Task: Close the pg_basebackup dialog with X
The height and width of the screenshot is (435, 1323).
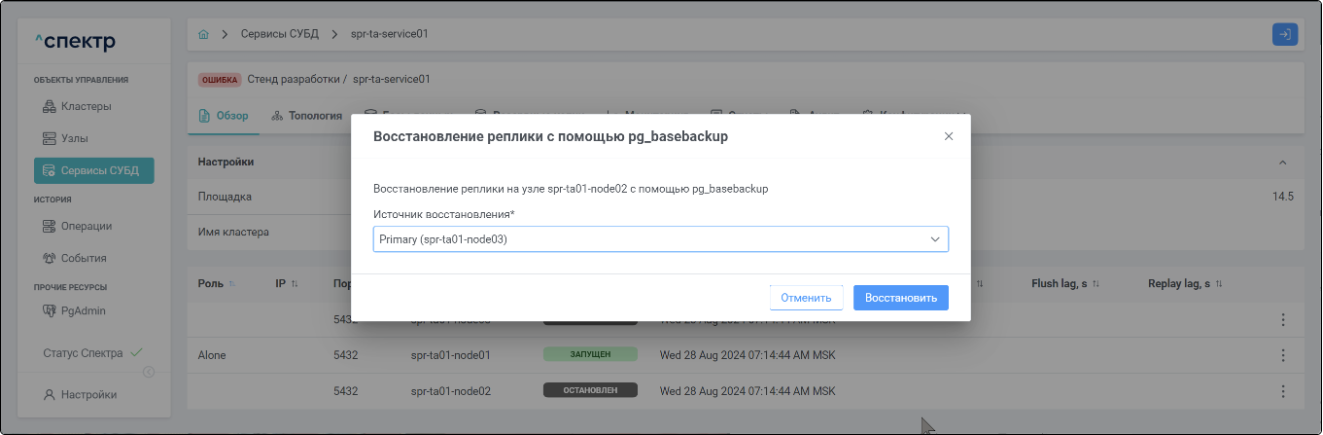Action: tap(949, 136)
